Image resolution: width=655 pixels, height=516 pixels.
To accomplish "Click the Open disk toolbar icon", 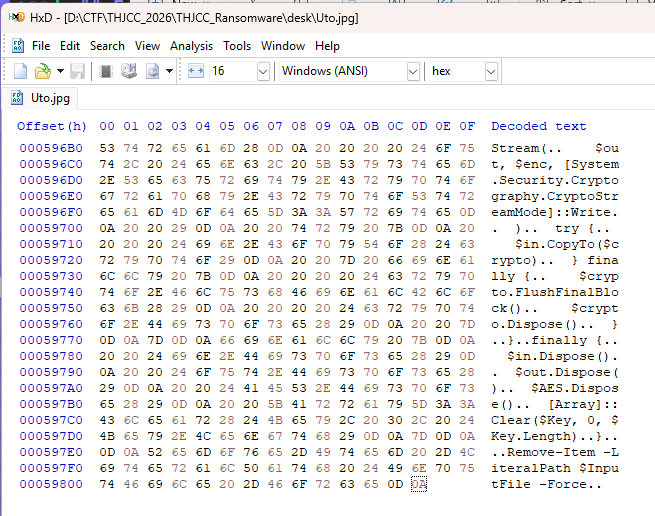I will click(x=129, y=71).
